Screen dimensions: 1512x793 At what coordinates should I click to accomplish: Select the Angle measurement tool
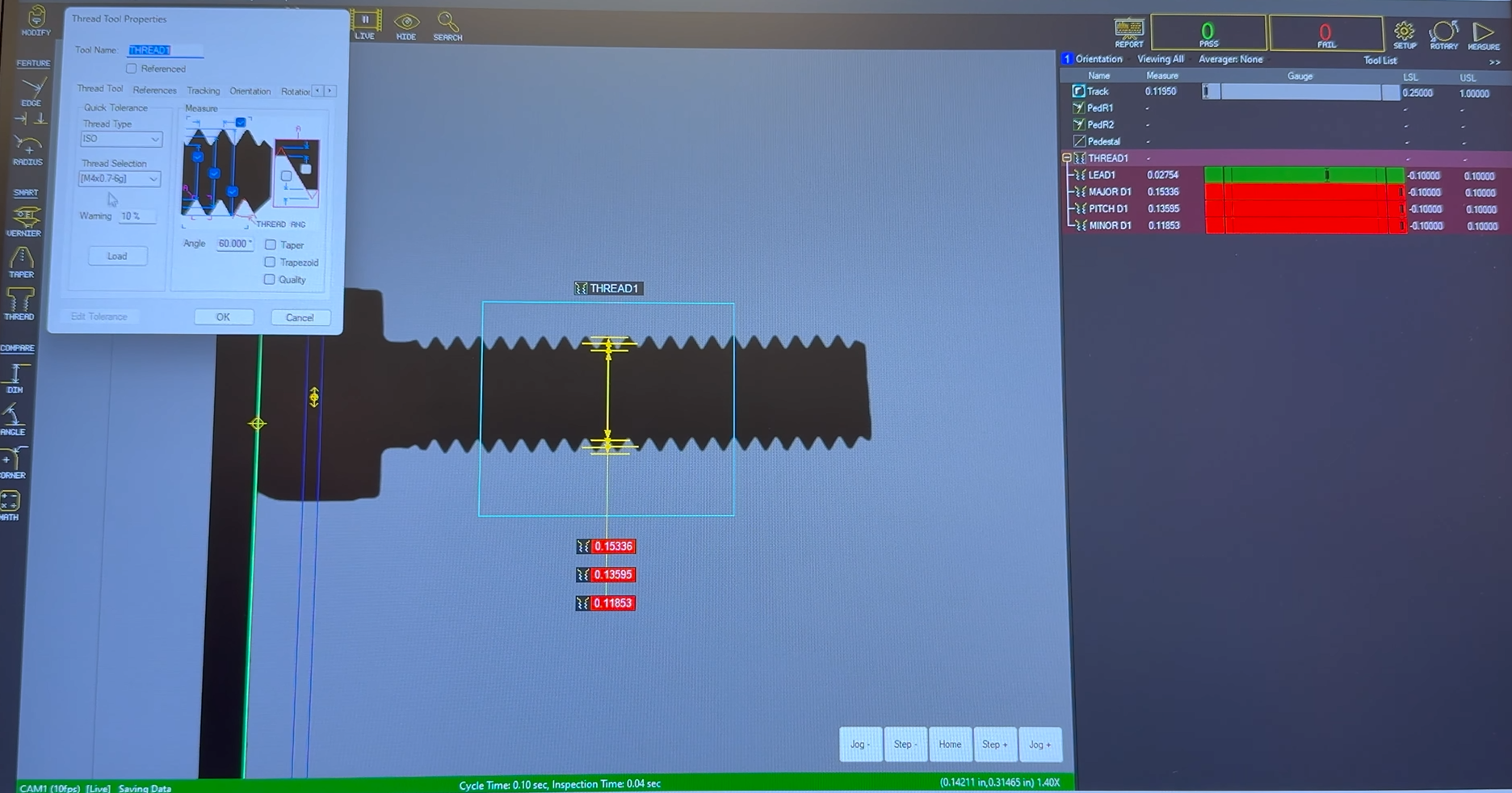click(x=13, y=418)
